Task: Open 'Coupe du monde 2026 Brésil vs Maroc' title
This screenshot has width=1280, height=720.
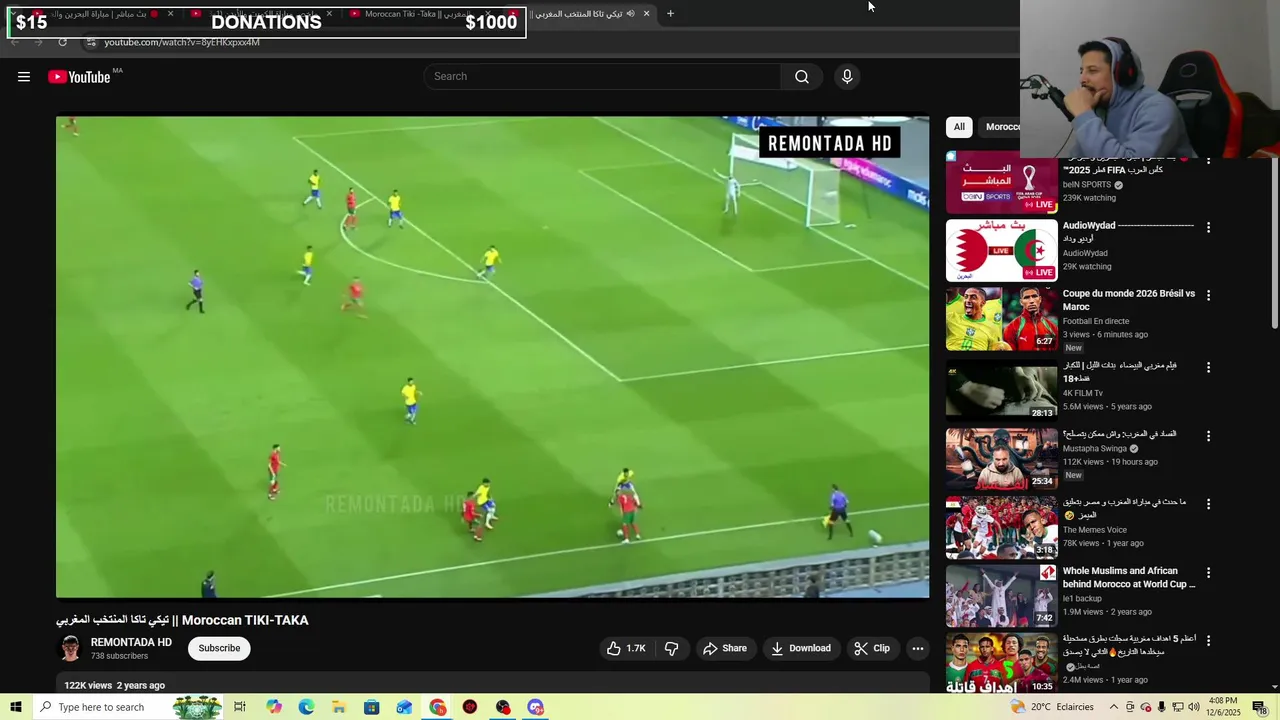Action: coord(1129,300)
